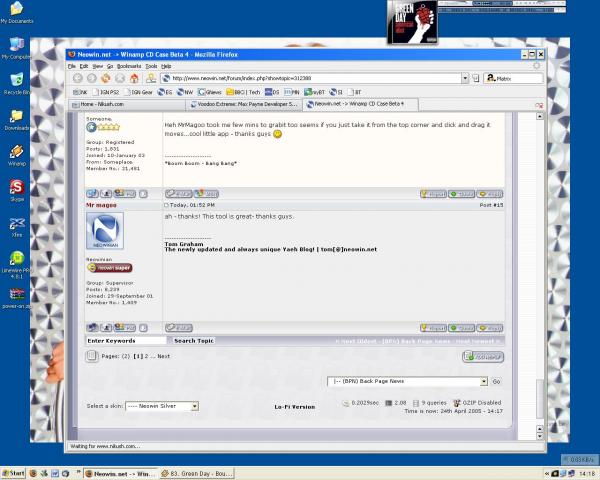Viewport: 600px width, 480px height.
Task: Open the Edit menu
Action: (84, 66)
